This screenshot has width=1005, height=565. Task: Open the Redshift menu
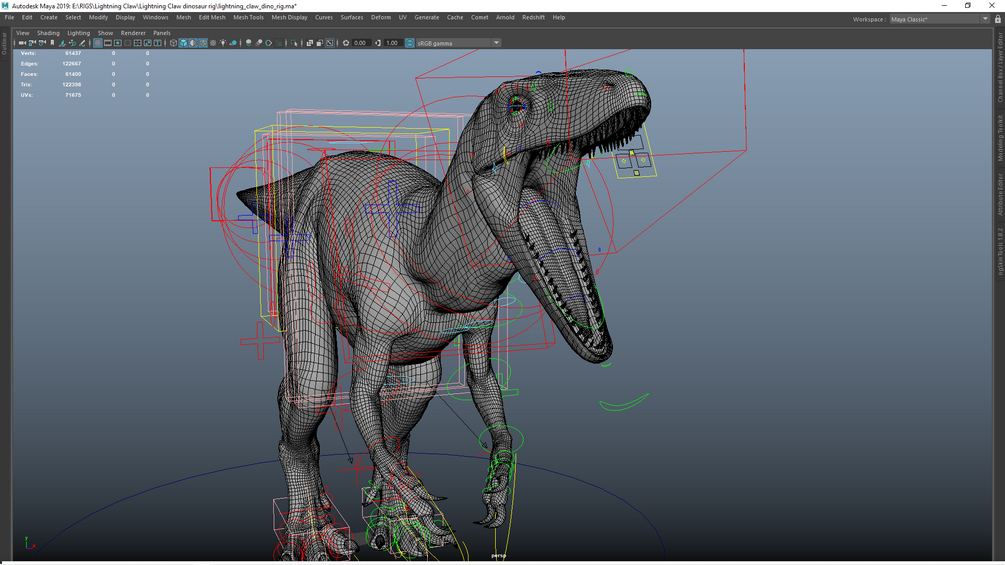(533, 17)
